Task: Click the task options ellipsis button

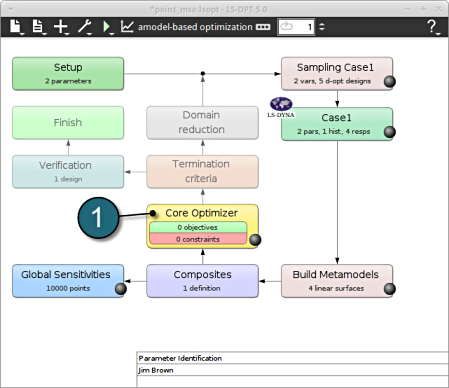Action: coord(263,27)
